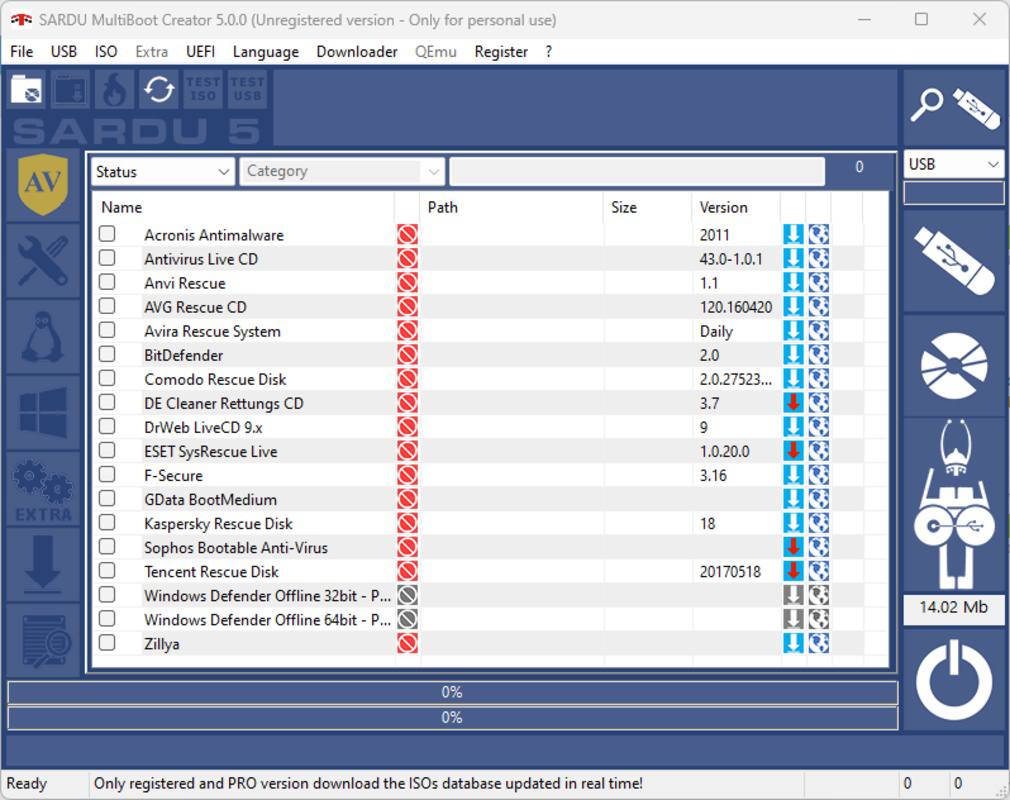Open the Category dropdown filter
This screenshot has height=800, width=1010.
pyautogui.click(x=342, y=172)
